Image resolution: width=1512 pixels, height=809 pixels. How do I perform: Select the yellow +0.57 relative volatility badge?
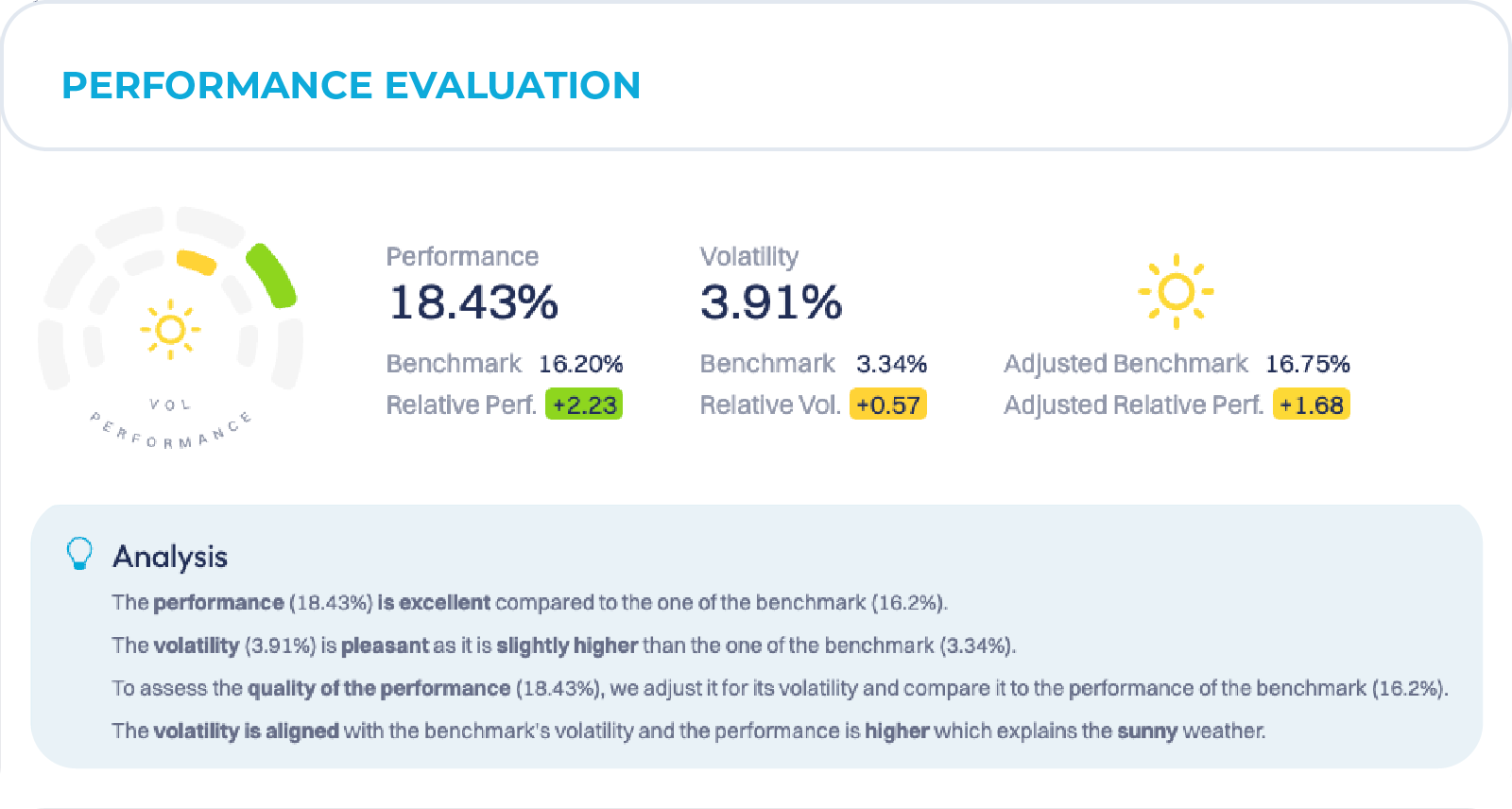tap(888, 404)
